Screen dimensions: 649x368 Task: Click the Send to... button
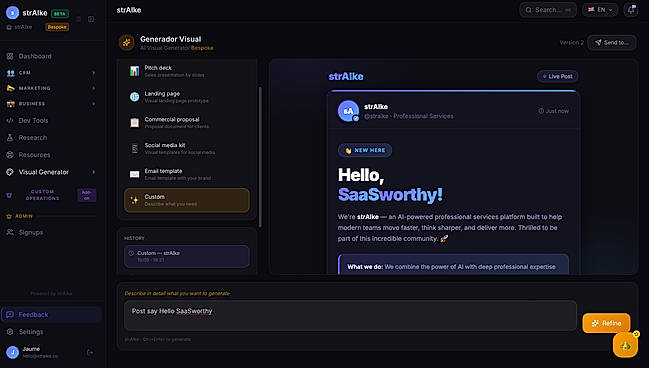[612, 43]
